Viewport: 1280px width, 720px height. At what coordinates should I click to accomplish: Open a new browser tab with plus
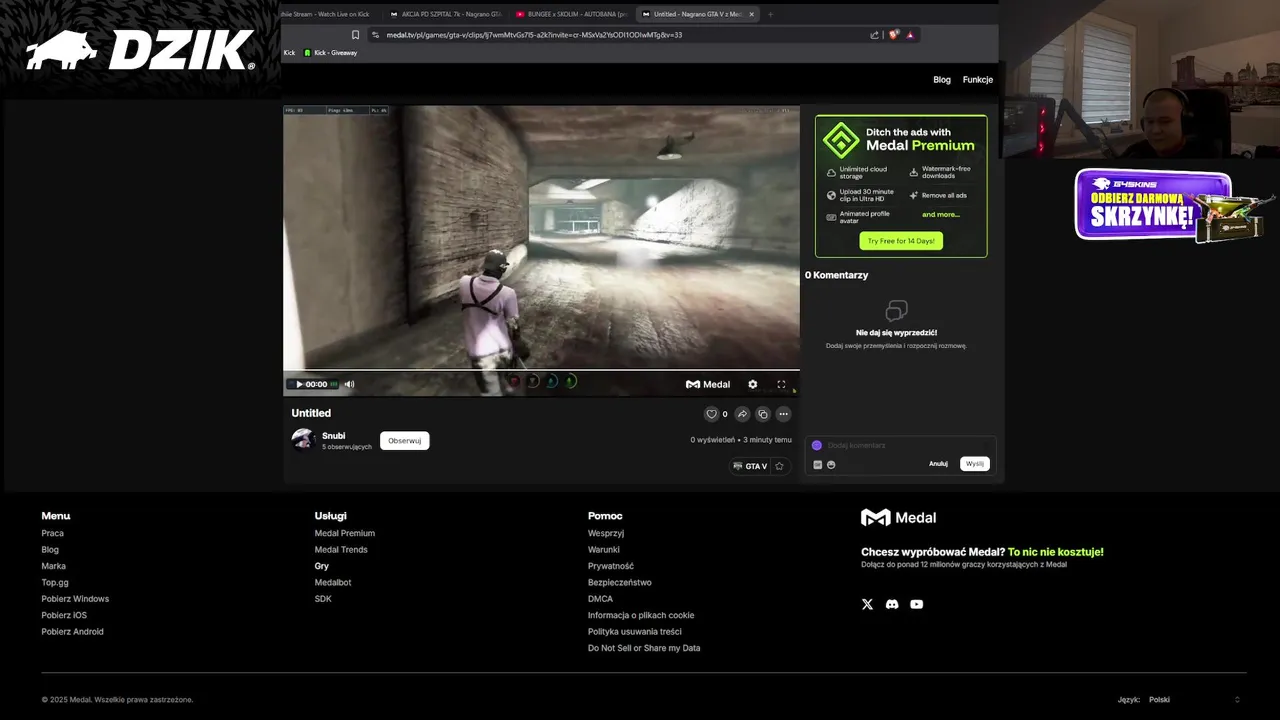coord(770,14)
